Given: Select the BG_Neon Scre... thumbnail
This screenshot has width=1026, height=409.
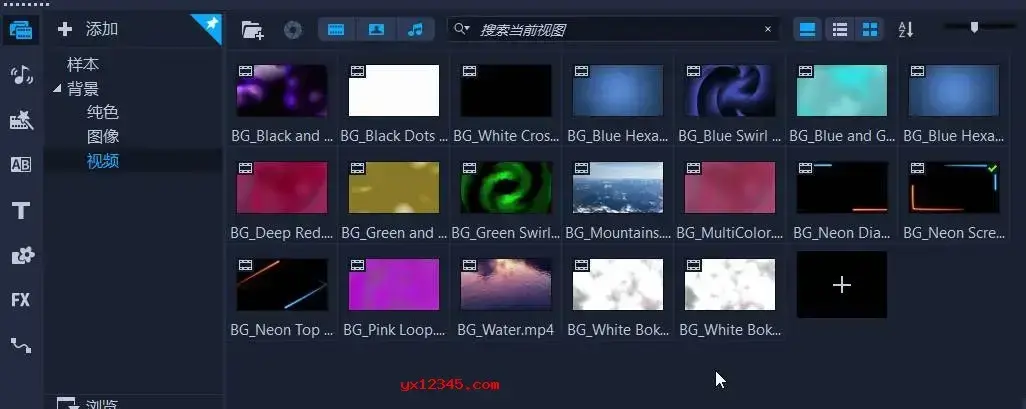Looking at the screenshot, I should (953, 187).
